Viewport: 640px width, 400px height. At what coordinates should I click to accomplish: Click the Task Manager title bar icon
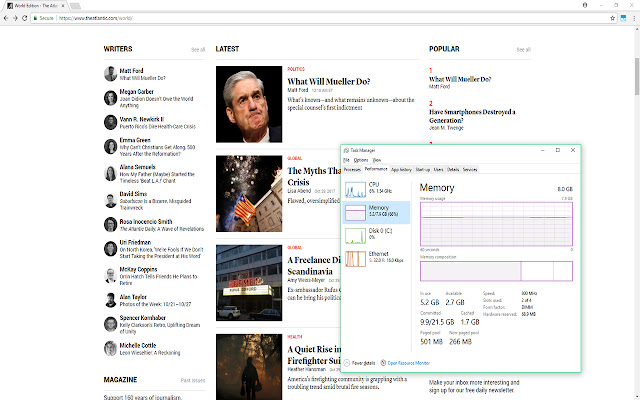click(346, 150)
